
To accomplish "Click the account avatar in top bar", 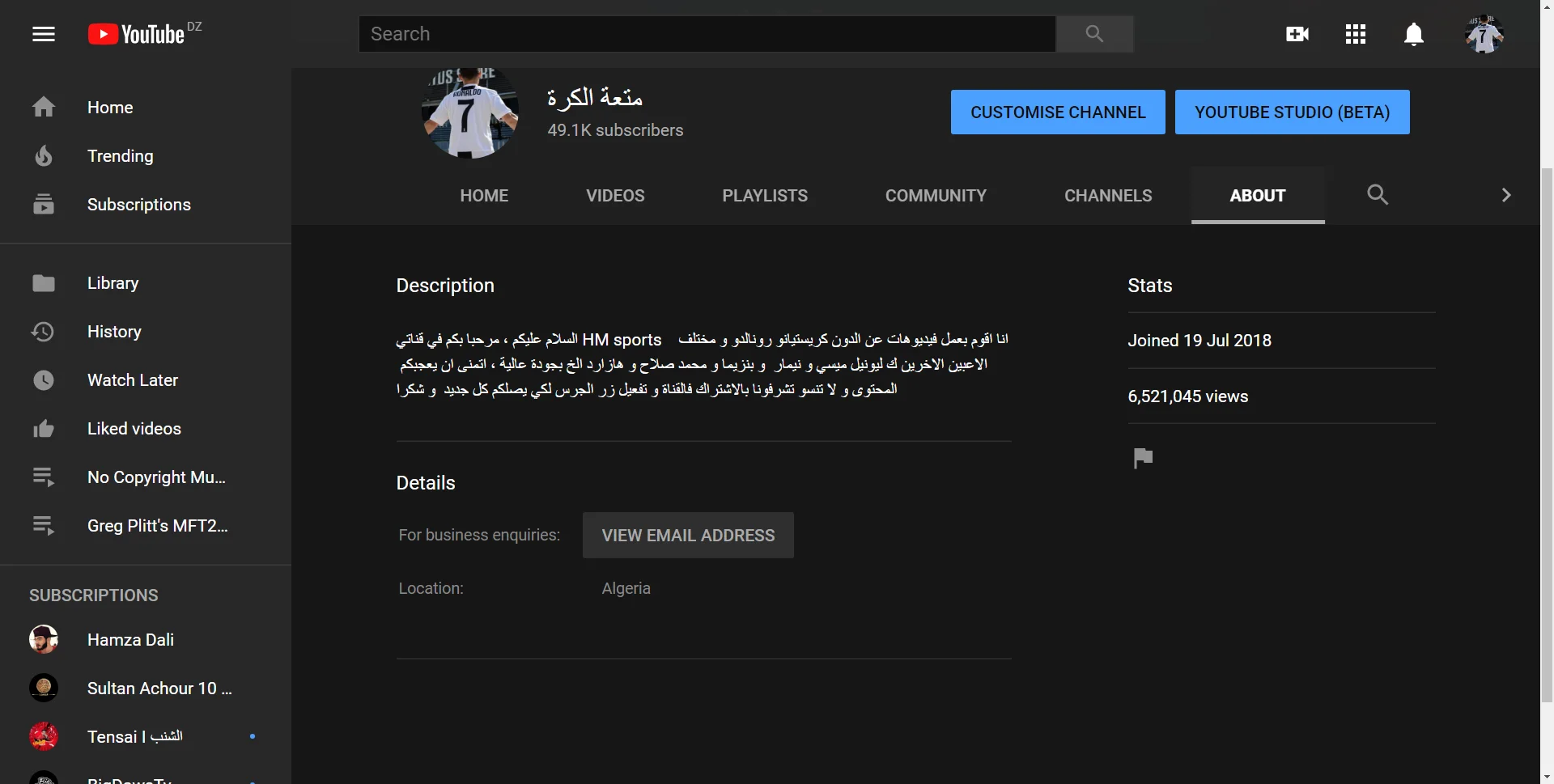I will (1484, 34).
